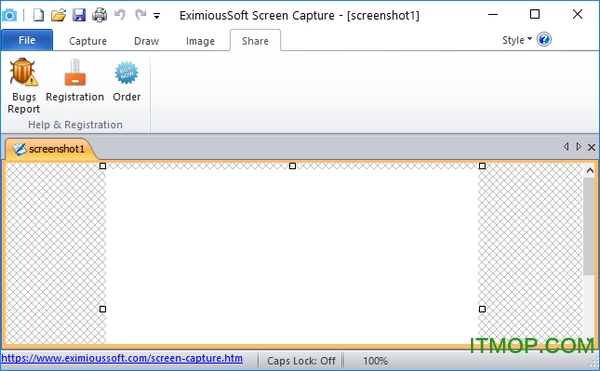Image resolution: width=600 pixels, height=371 pixels.
Task: Minimize the EximiousSoft window
Action: [493, 15]
